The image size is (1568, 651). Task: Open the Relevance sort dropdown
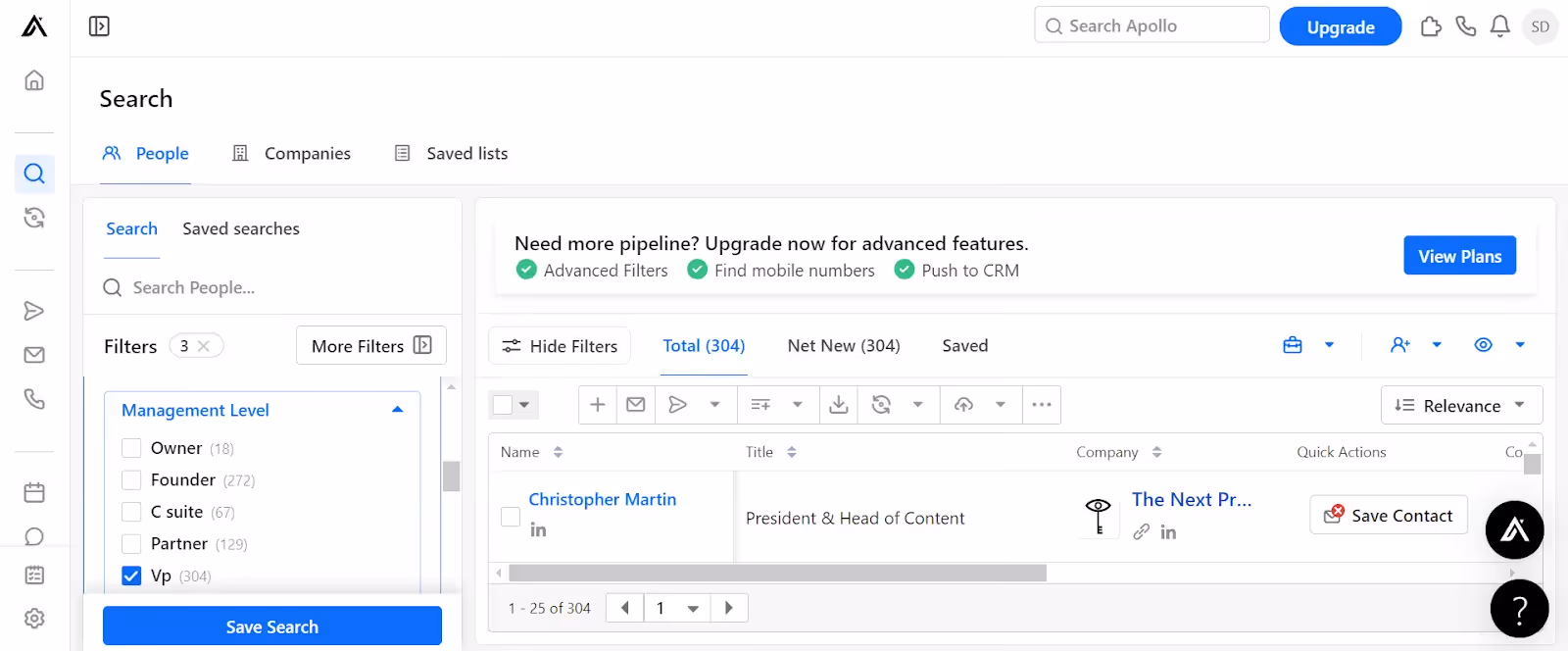coord(1461,405)
